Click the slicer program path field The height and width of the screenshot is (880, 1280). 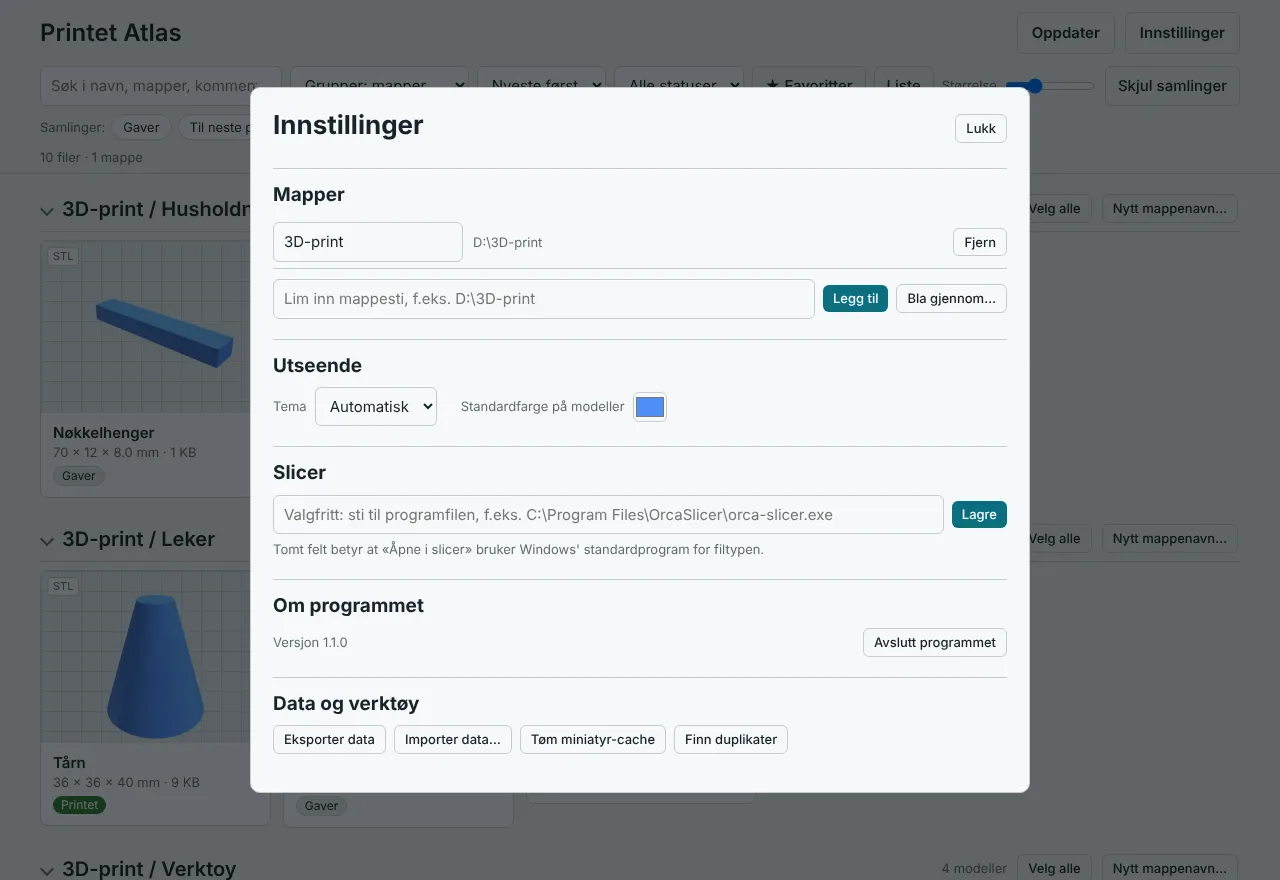[x=608, y=515]
